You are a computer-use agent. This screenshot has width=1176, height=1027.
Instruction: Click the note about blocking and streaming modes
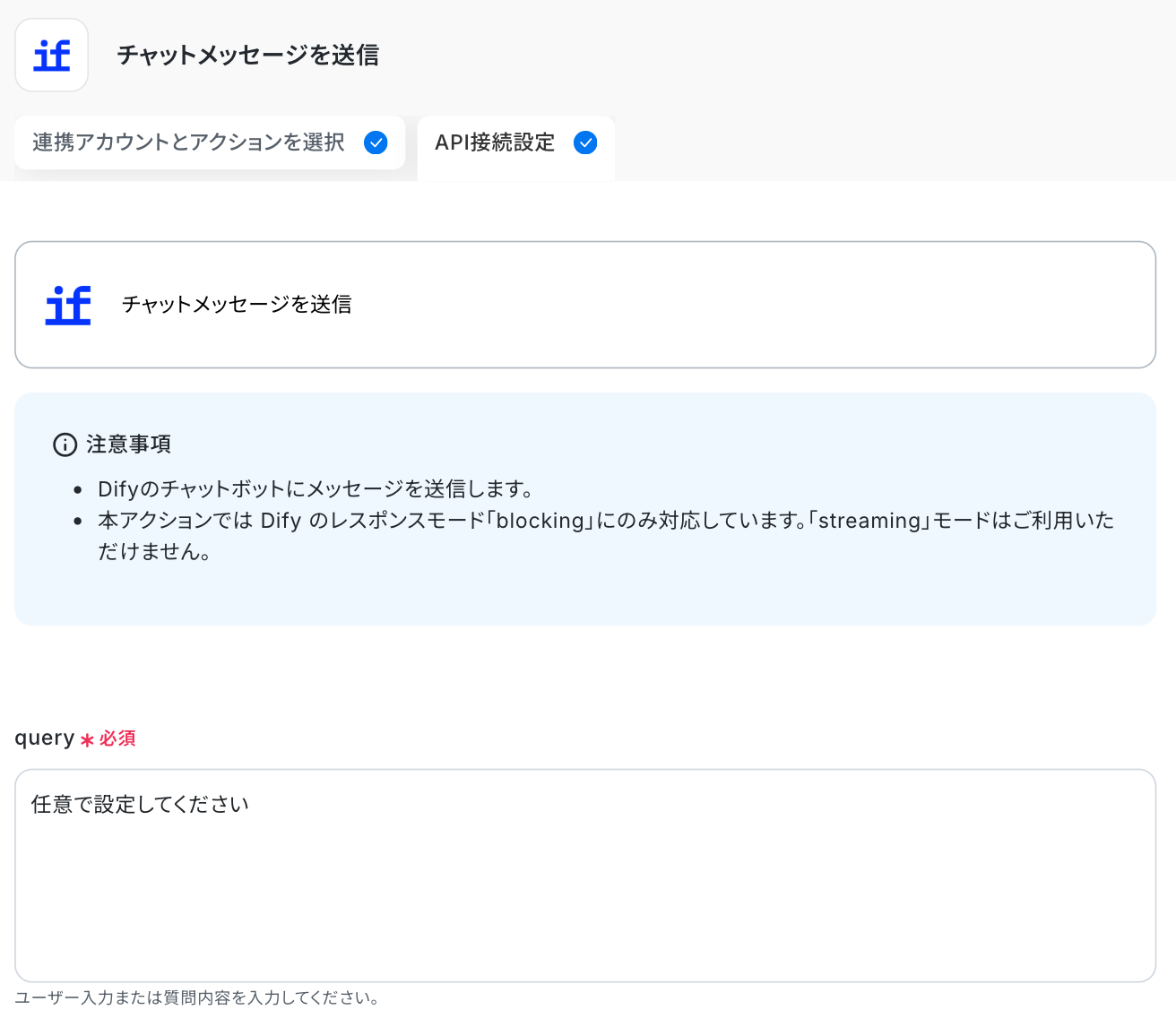(606, 536)
